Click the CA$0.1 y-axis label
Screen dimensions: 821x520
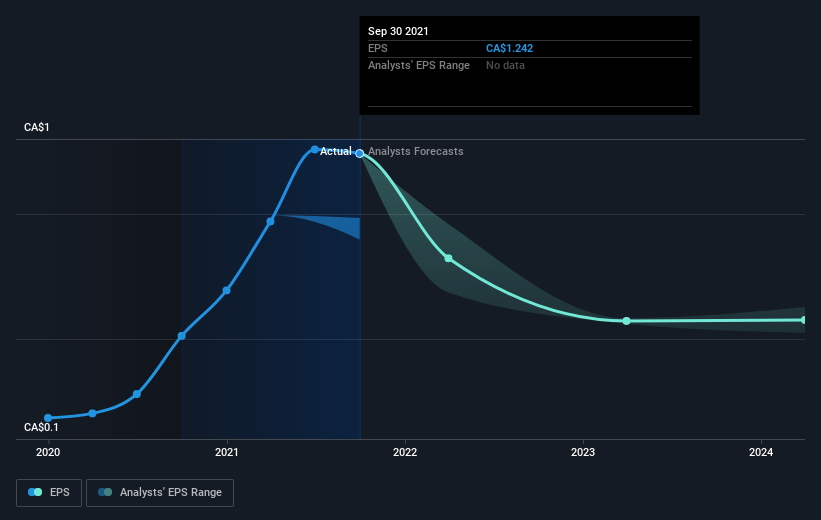(41, 428)
